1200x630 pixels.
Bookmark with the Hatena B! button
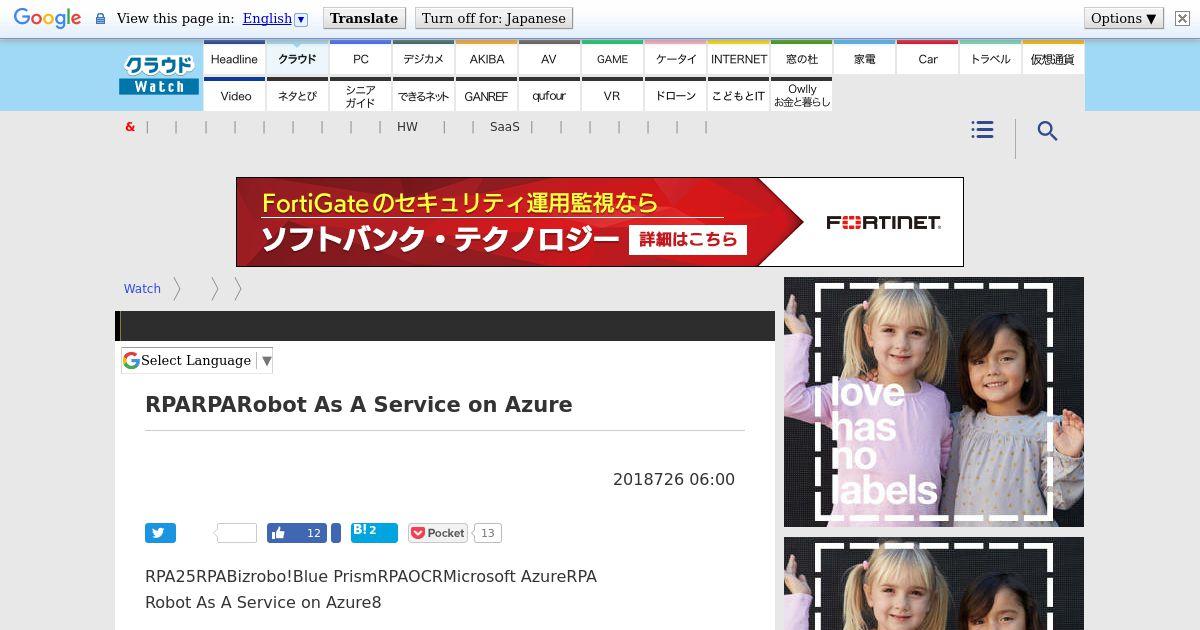[x=374, y=532]
